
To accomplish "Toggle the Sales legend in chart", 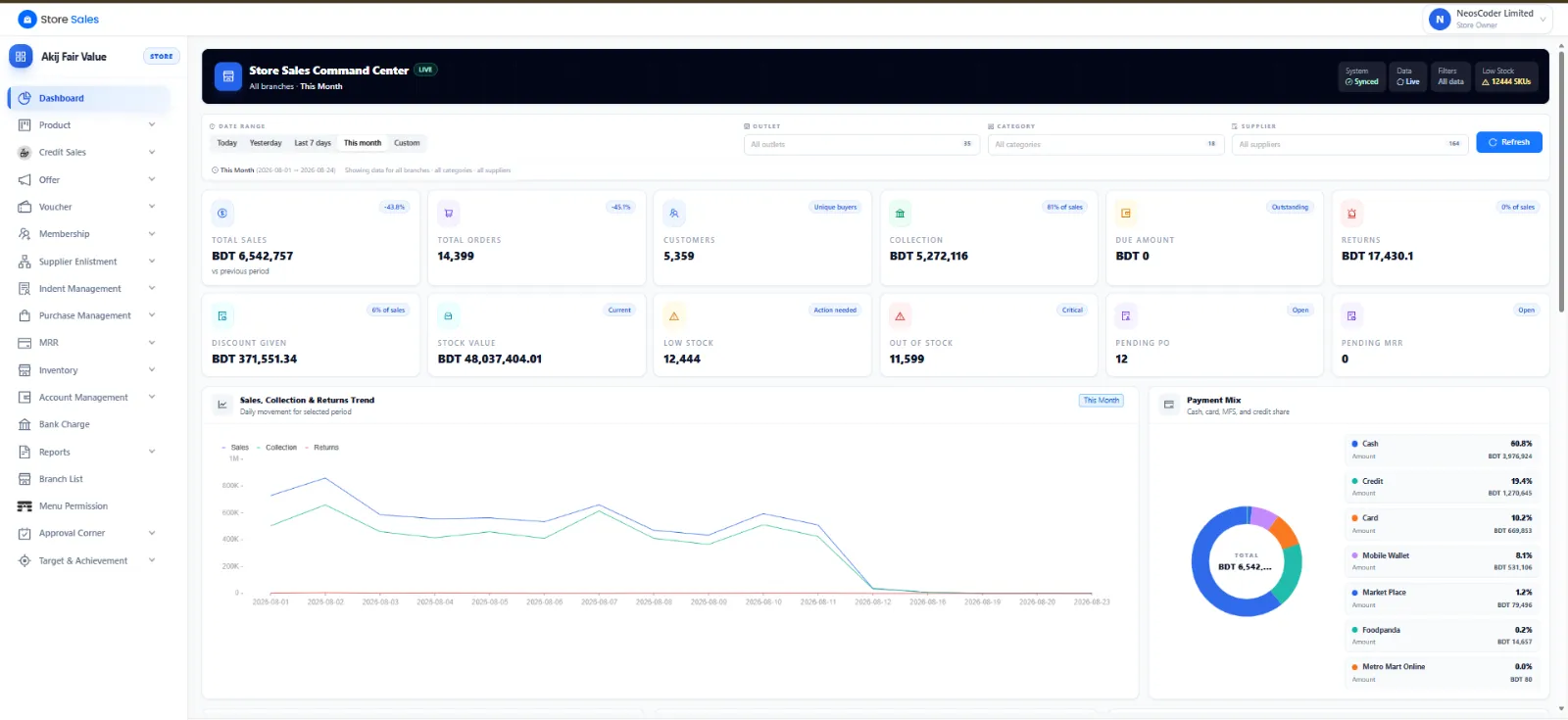I will click(x=236, y=448).
